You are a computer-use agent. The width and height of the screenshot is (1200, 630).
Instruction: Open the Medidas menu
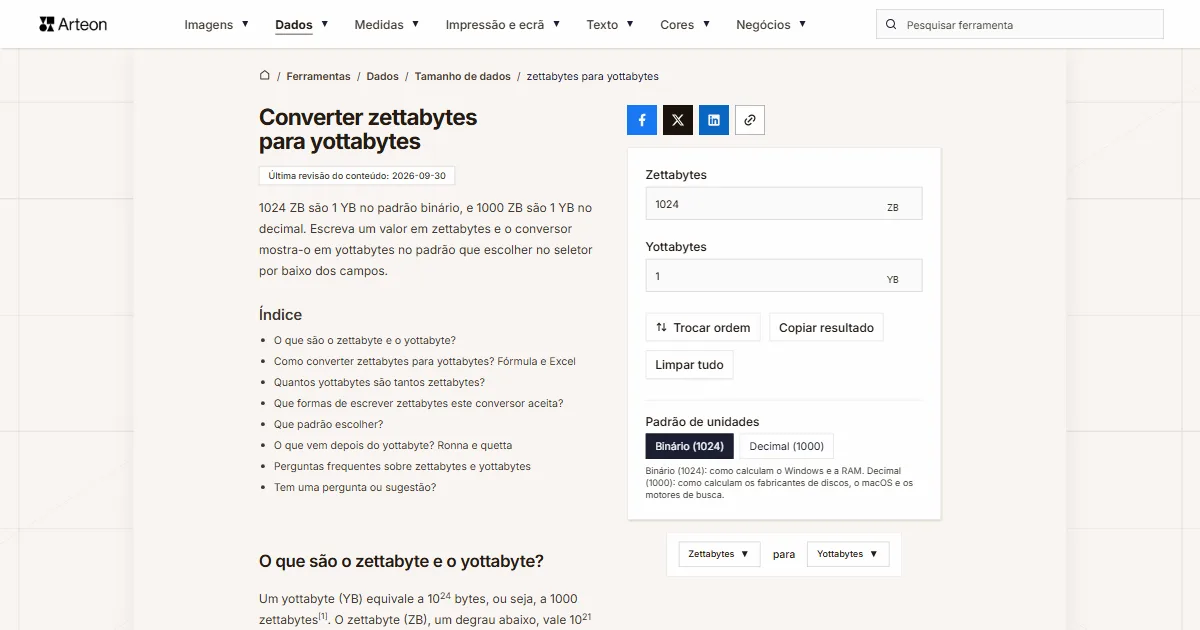coord(387,25)
